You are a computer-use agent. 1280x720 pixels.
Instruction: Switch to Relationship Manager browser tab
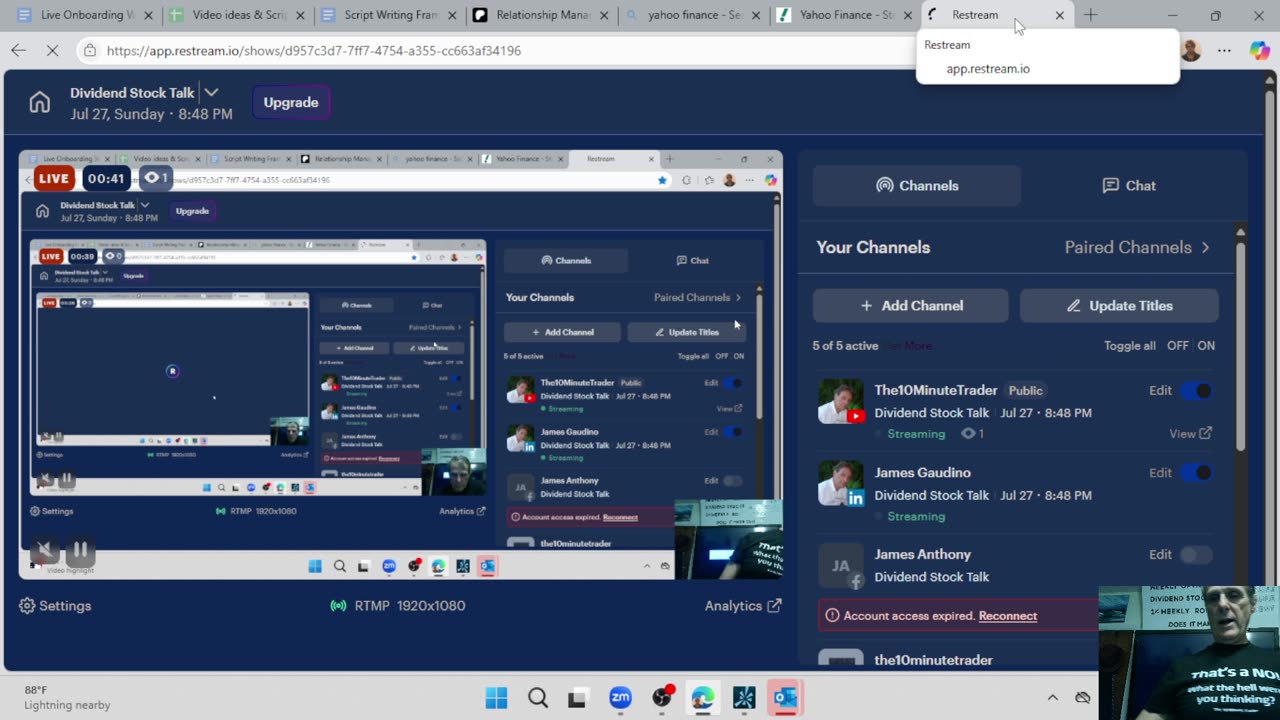pos(541,15)
